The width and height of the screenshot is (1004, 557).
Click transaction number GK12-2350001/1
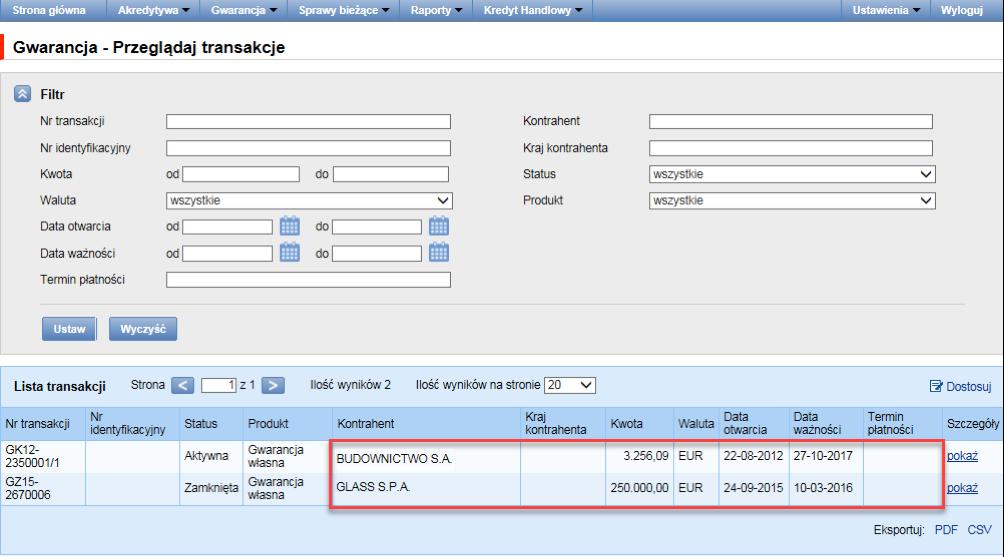tap(33, 456)
